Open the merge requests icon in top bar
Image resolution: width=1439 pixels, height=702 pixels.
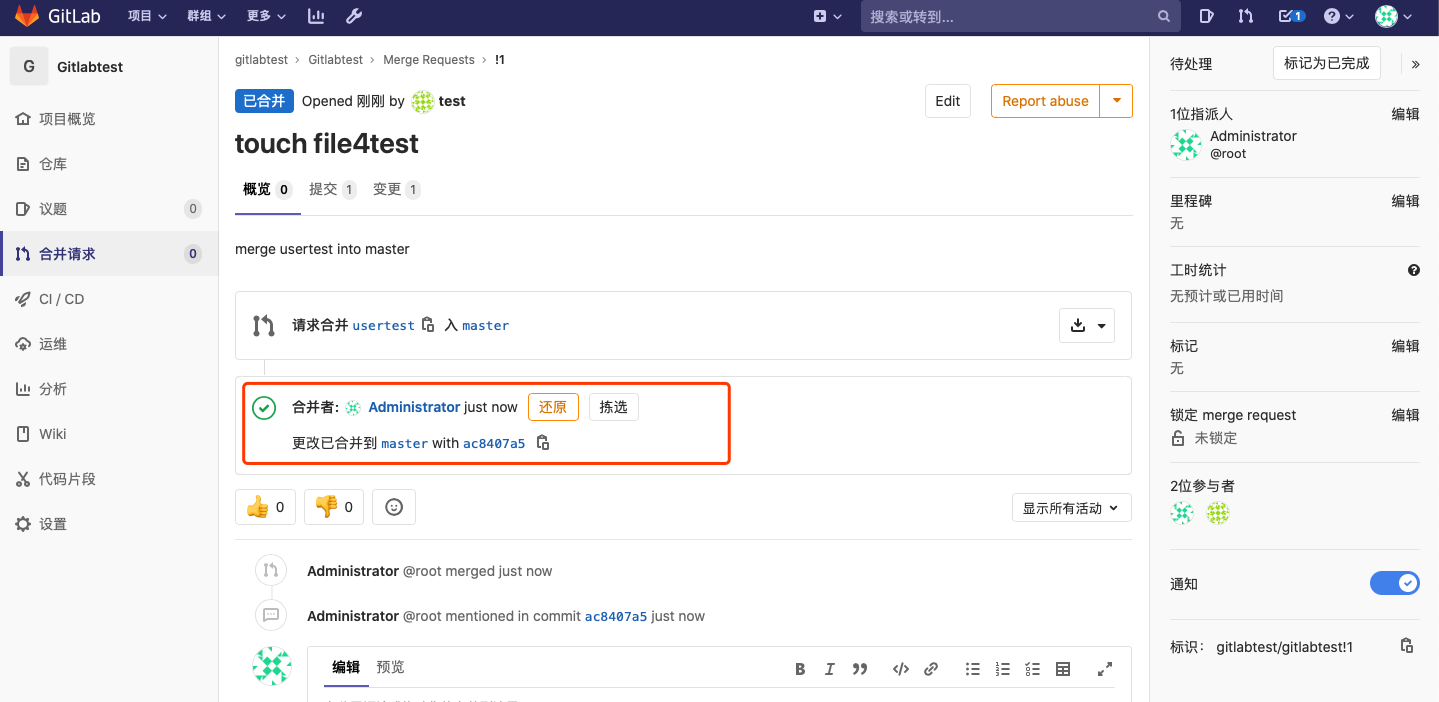coord(1245,16)
